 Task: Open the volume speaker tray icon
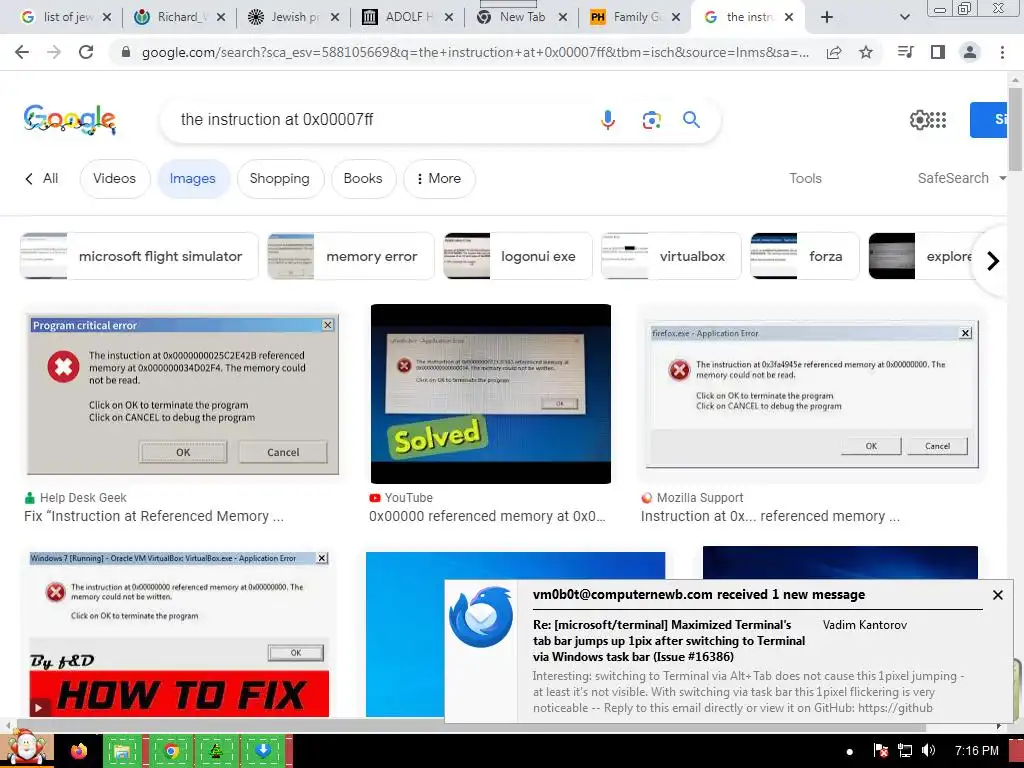[927, 750]
